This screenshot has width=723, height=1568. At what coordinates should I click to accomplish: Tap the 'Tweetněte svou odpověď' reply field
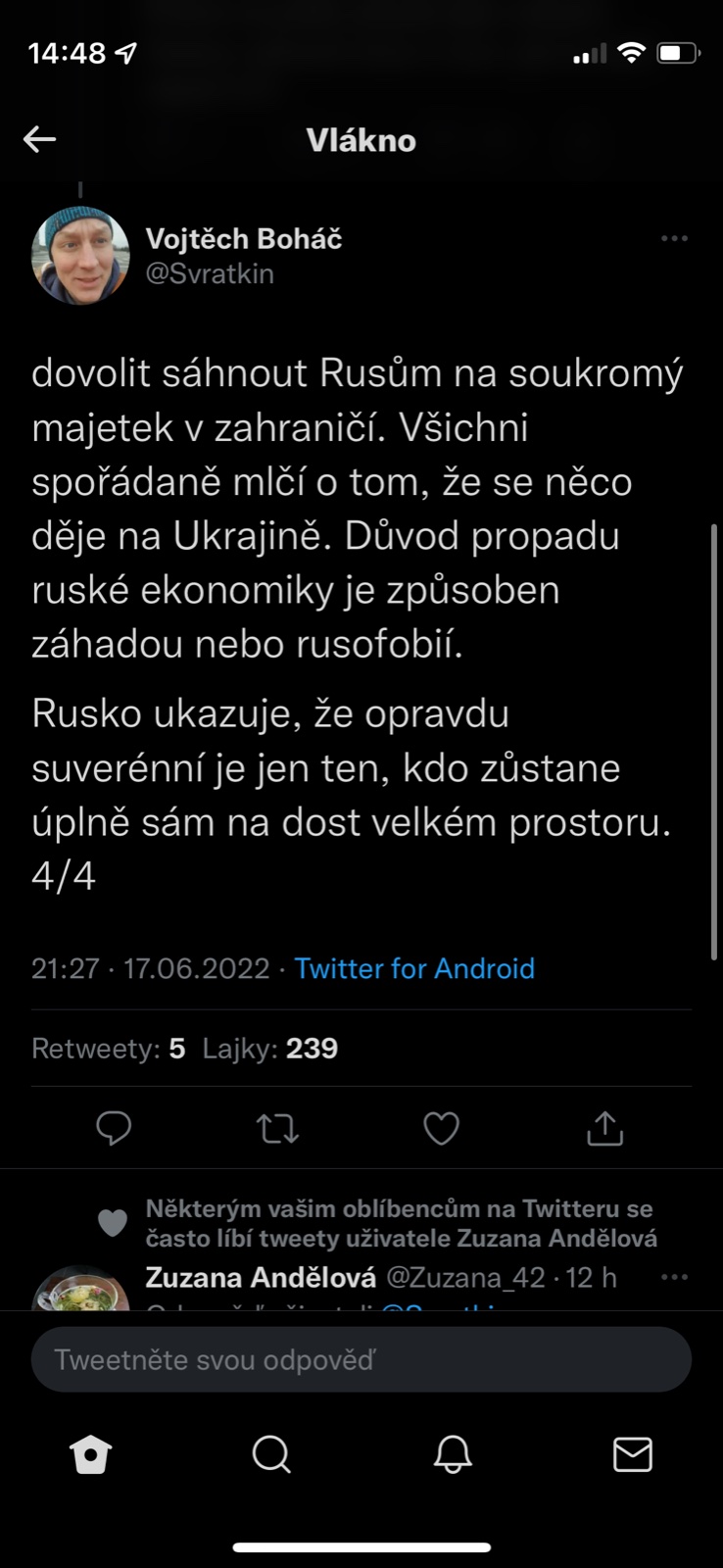361,1359
